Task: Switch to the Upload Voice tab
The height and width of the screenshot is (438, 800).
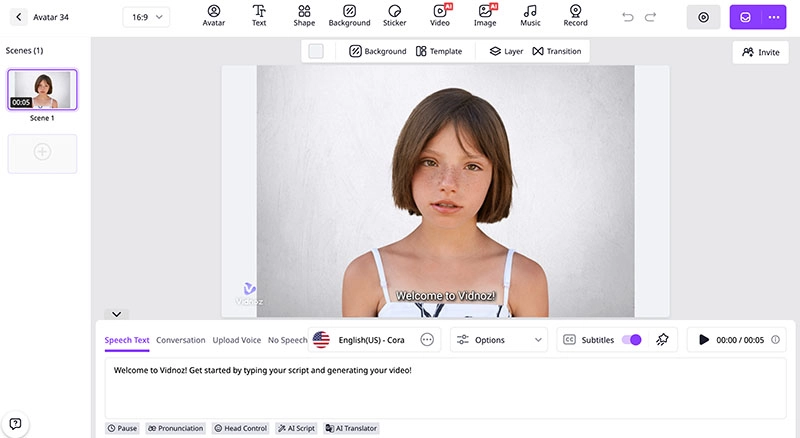Action: [x=237, y=340]
